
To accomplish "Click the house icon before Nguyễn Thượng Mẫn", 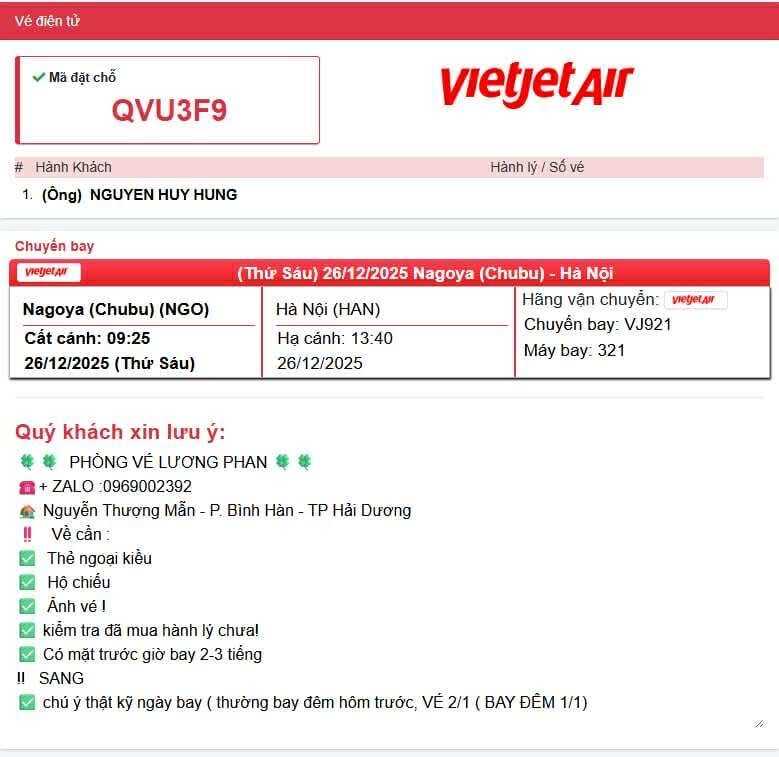I will [x=27, y=511].
